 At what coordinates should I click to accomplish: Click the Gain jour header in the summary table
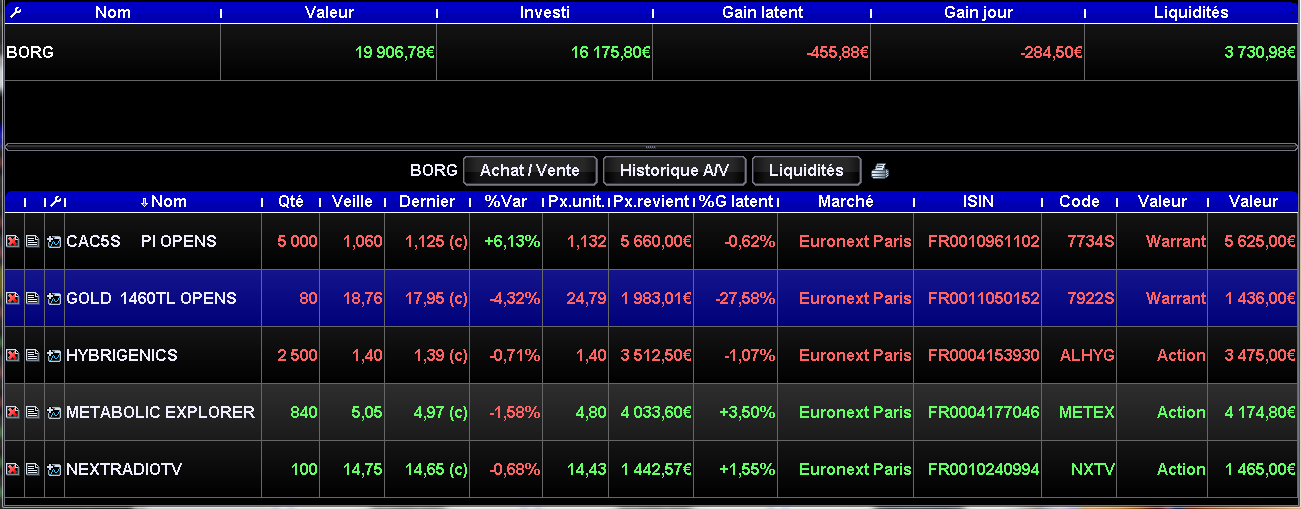tap(978, 13)
